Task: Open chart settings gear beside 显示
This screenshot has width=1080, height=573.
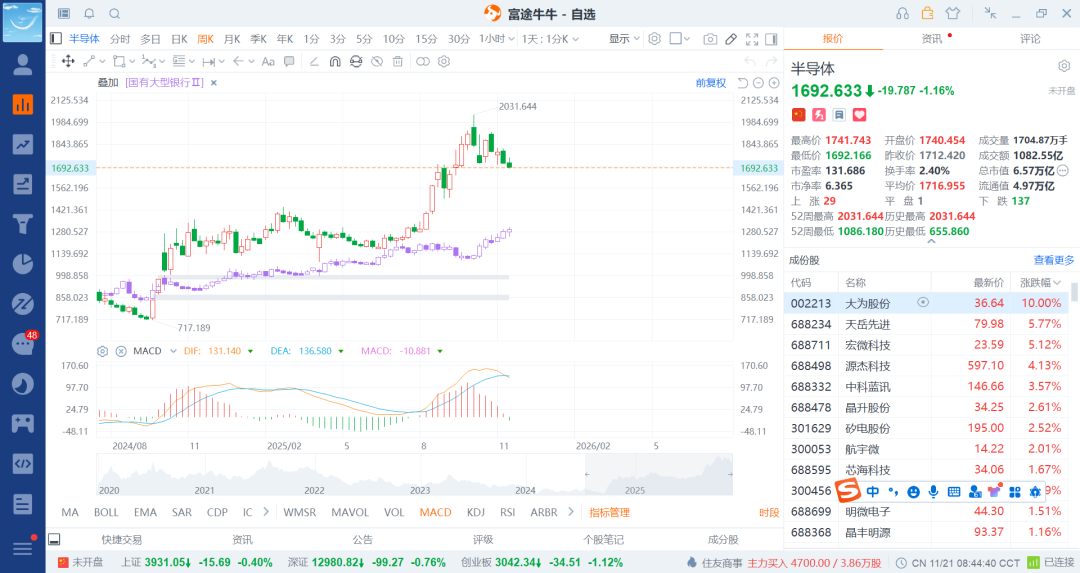Action: click(x=654, y=39)
